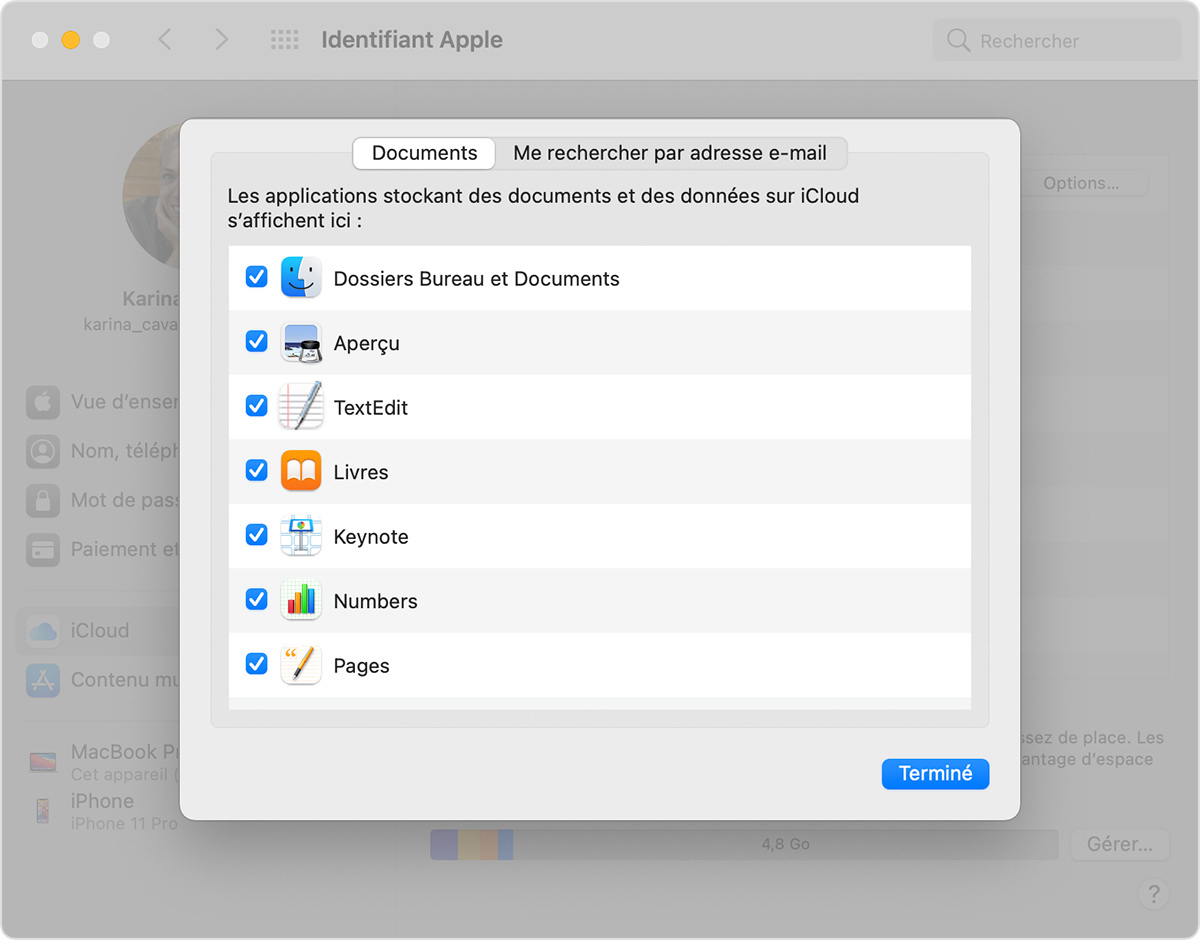The width and height of the screenshot is (1200, 940).
Task: Uncheck the Aperçu checkbox
Action: (257, 342)
